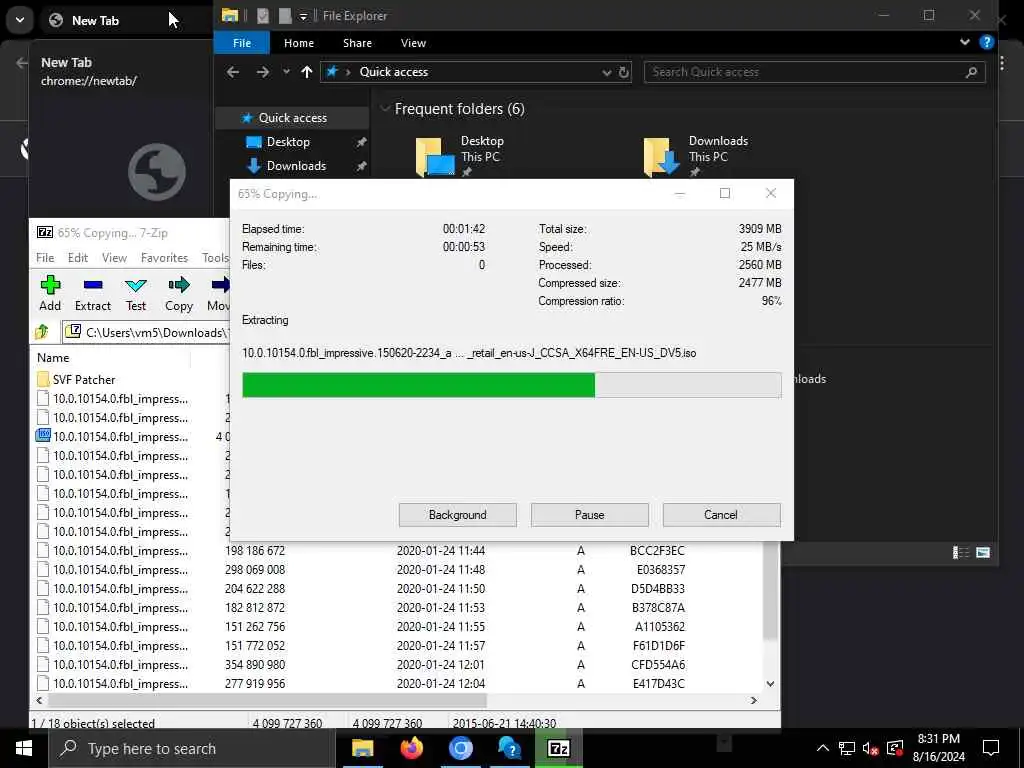Click the Copy toolbar icon in 7-Zip
The width and height of the screenshot is (1024, 768).
(x=178, y=293)
